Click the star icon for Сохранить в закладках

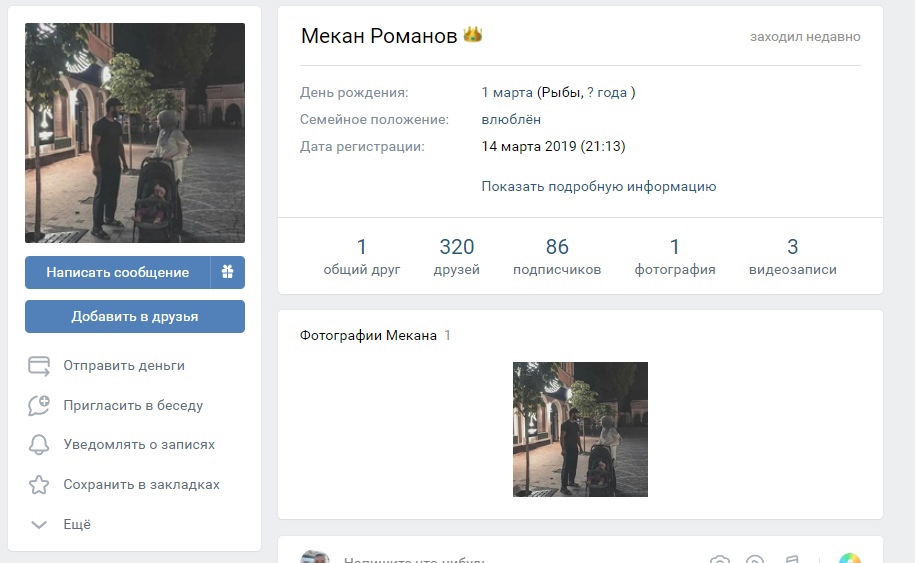[x=39, y=485]
